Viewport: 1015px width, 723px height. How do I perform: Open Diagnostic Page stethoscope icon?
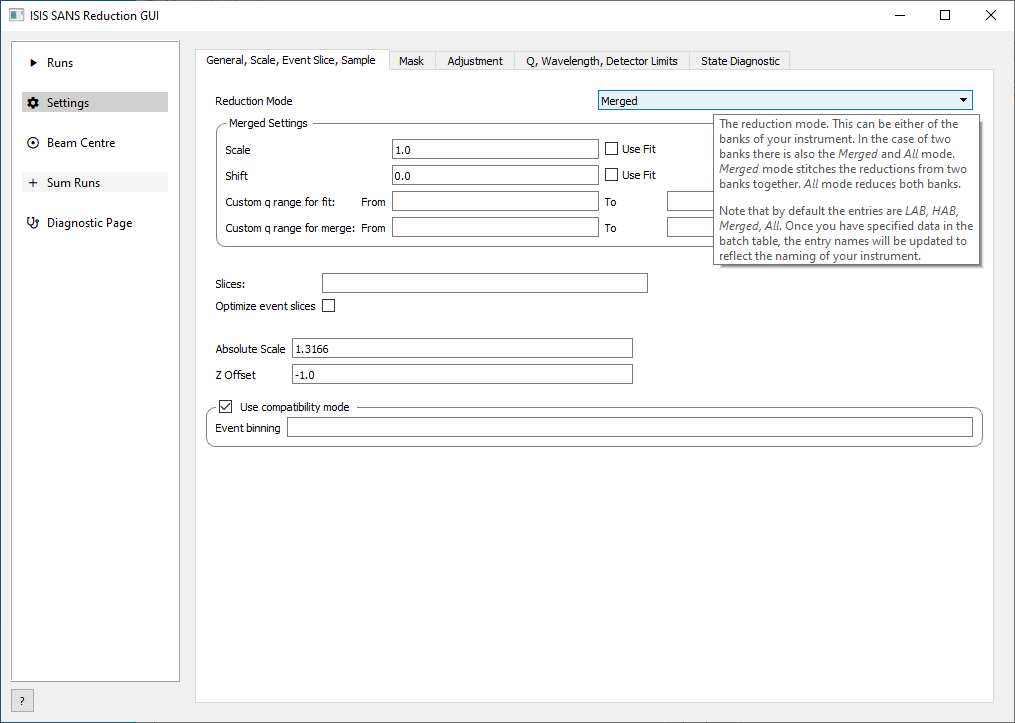point(33,223)
